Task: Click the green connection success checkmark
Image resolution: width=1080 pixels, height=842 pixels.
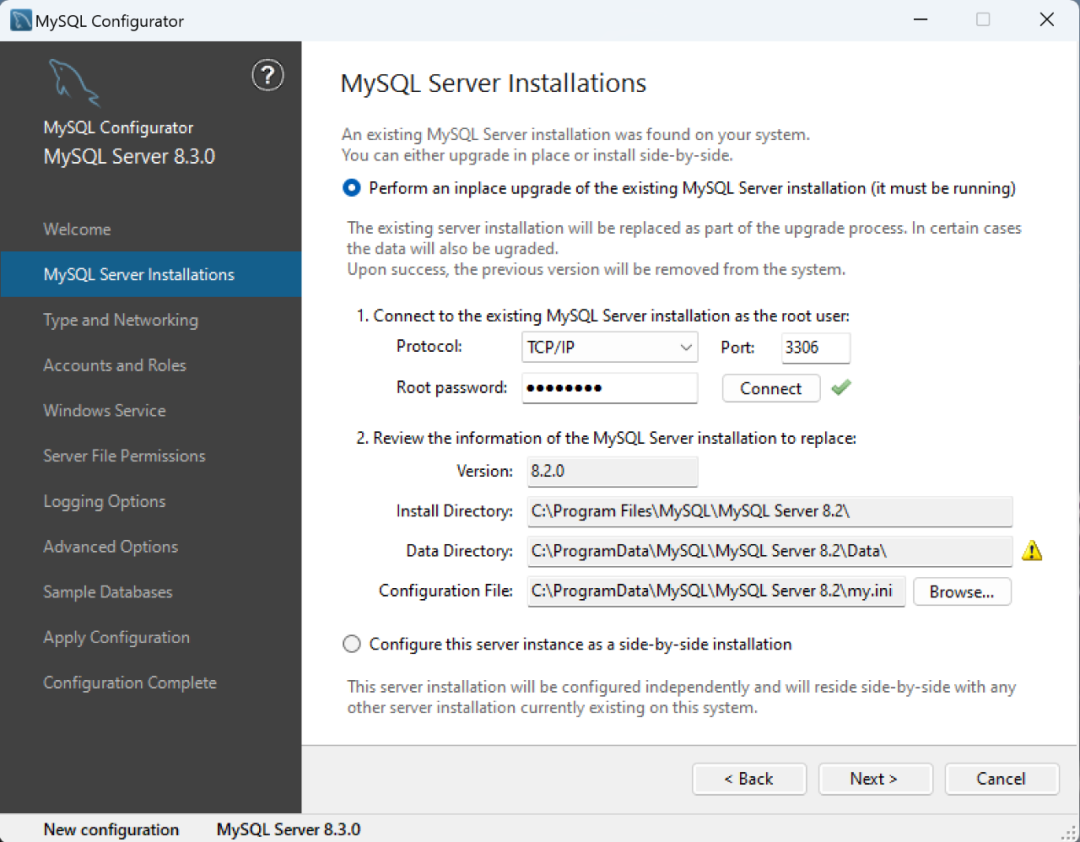Action: (841, 387)
